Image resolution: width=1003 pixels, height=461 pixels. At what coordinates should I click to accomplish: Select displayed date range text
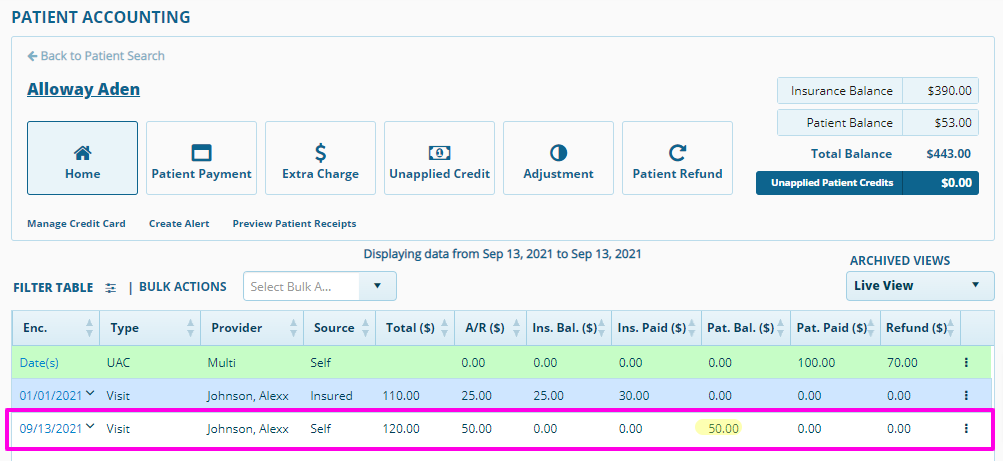pyautogui.click(x=502, y=254)
